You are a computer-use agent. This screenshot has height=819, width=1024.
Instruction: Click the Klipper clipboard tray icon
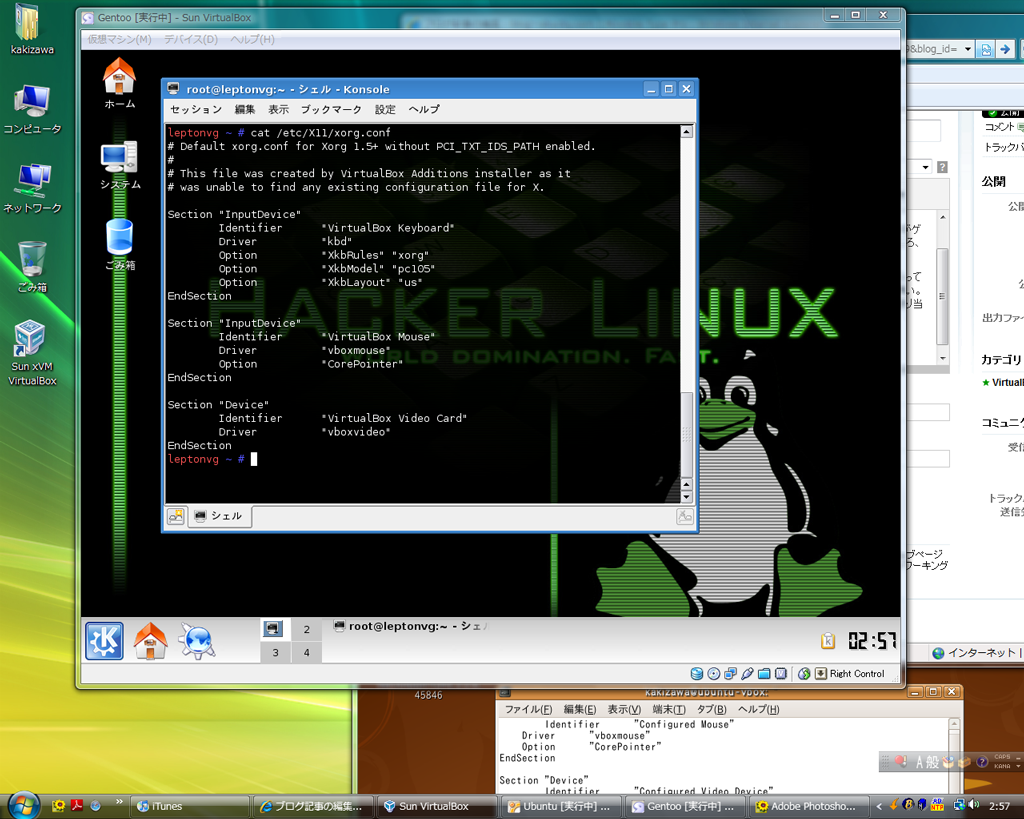[x=828, y=641]
